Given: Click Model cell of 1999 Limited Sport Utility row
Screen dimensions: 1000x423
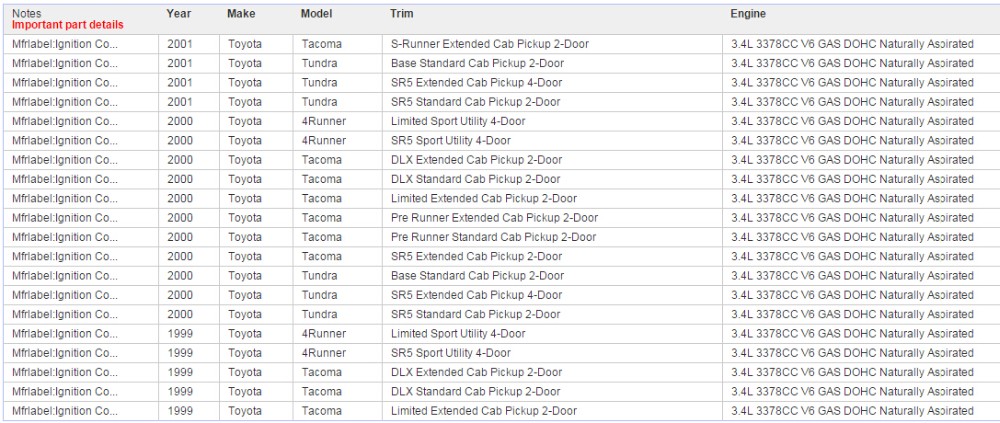Looking at the screenshot, I should click(x=323, y=334).
